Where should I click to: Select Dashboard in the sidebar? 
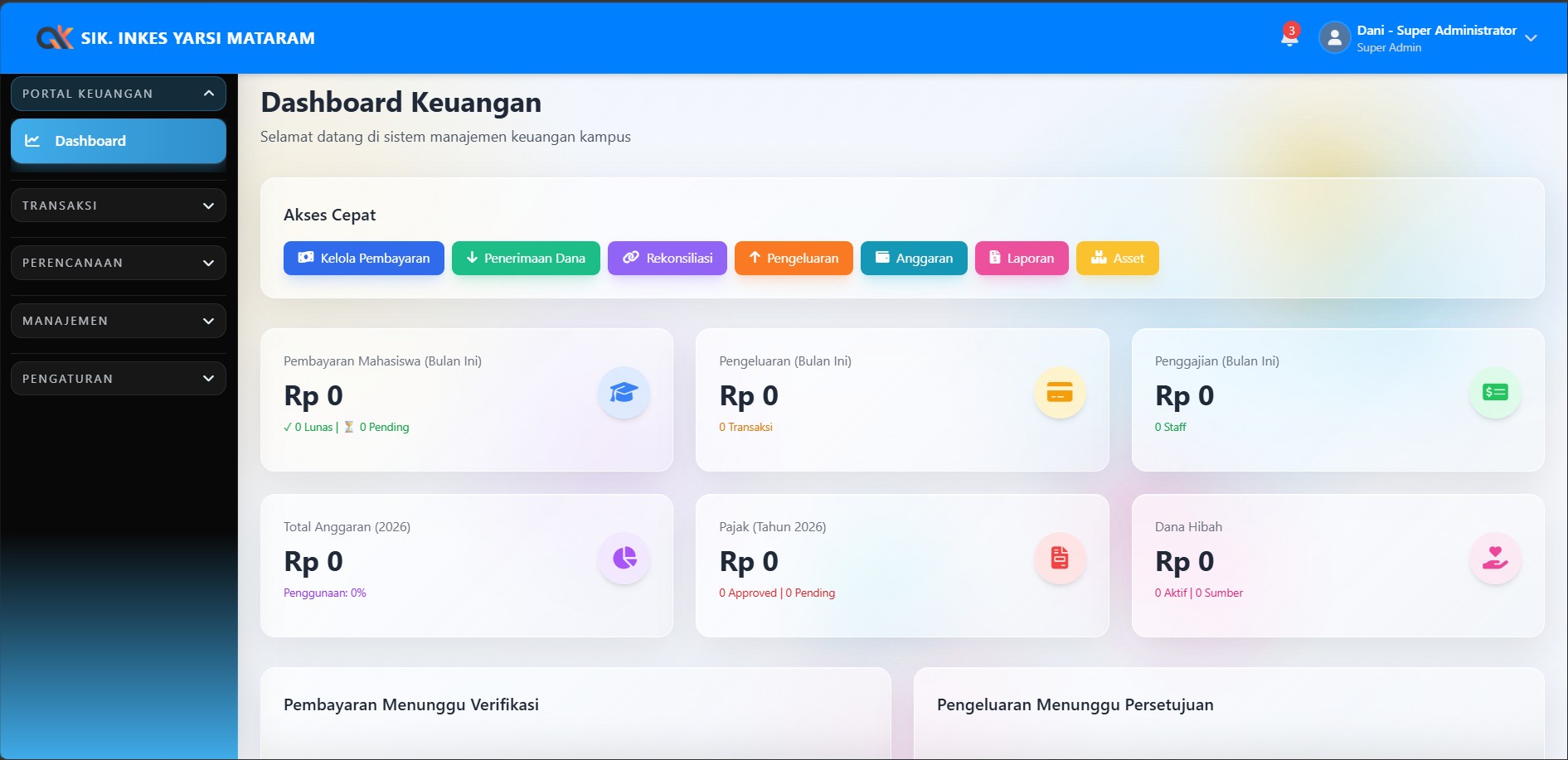pos(118,141)
